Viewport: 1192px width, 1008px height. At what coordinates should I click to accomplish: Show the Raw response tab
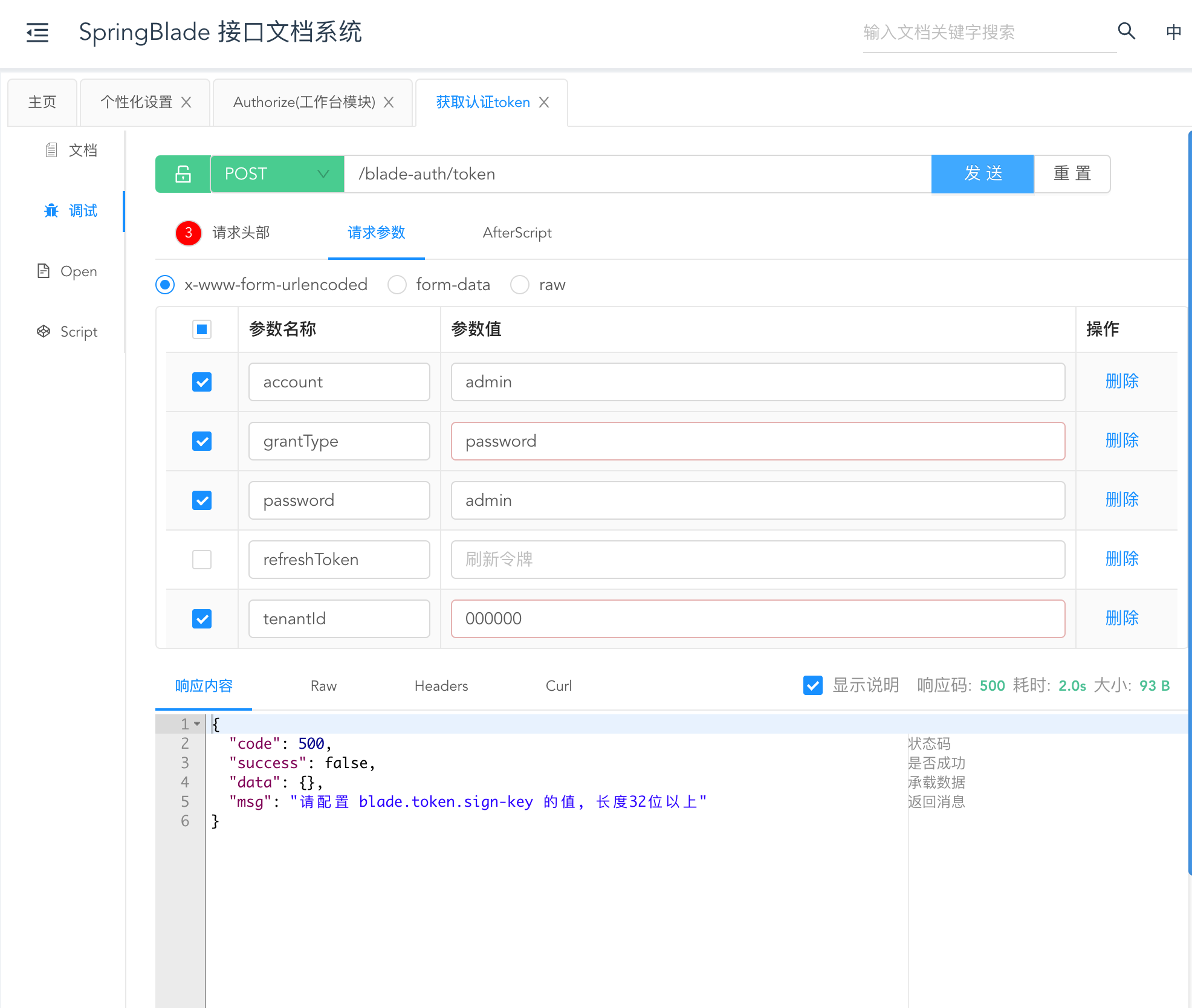click(323, 686)
